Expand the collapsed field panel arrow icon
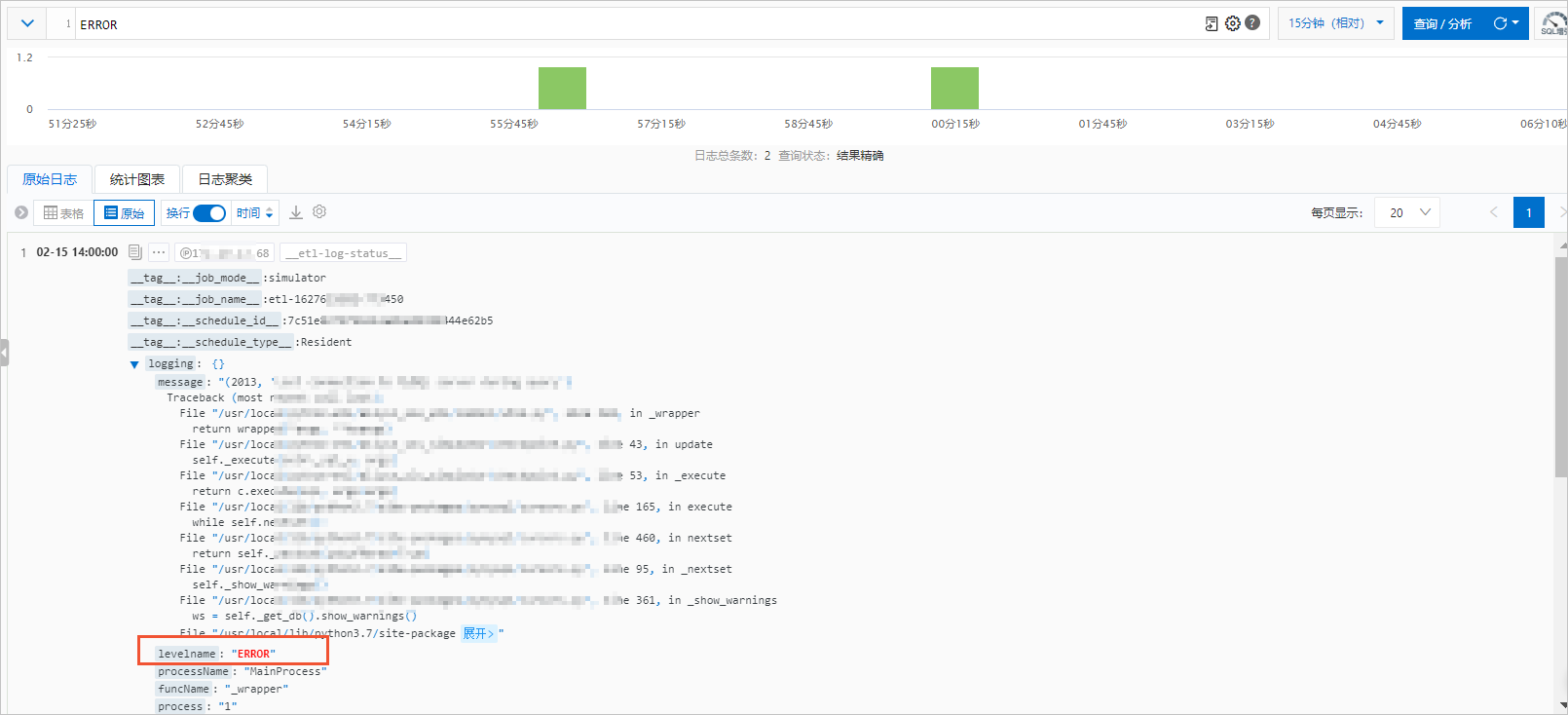 tap(21, 212)
